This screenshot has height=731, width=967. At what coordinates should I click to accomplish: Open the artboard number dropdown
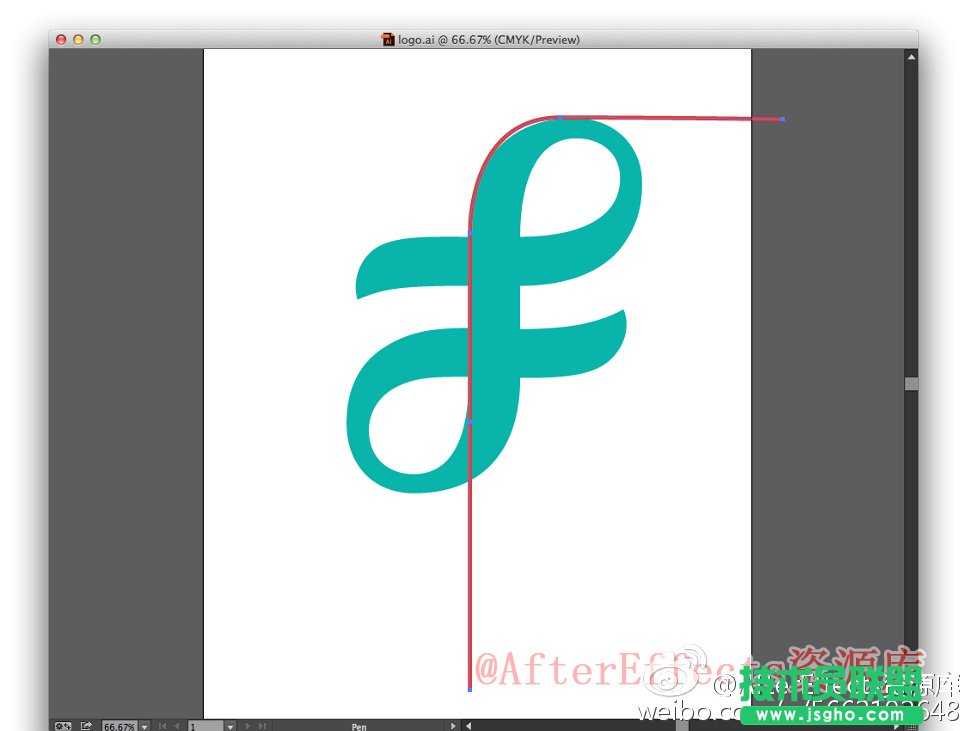pyautogui.click(x=229, y=726)
